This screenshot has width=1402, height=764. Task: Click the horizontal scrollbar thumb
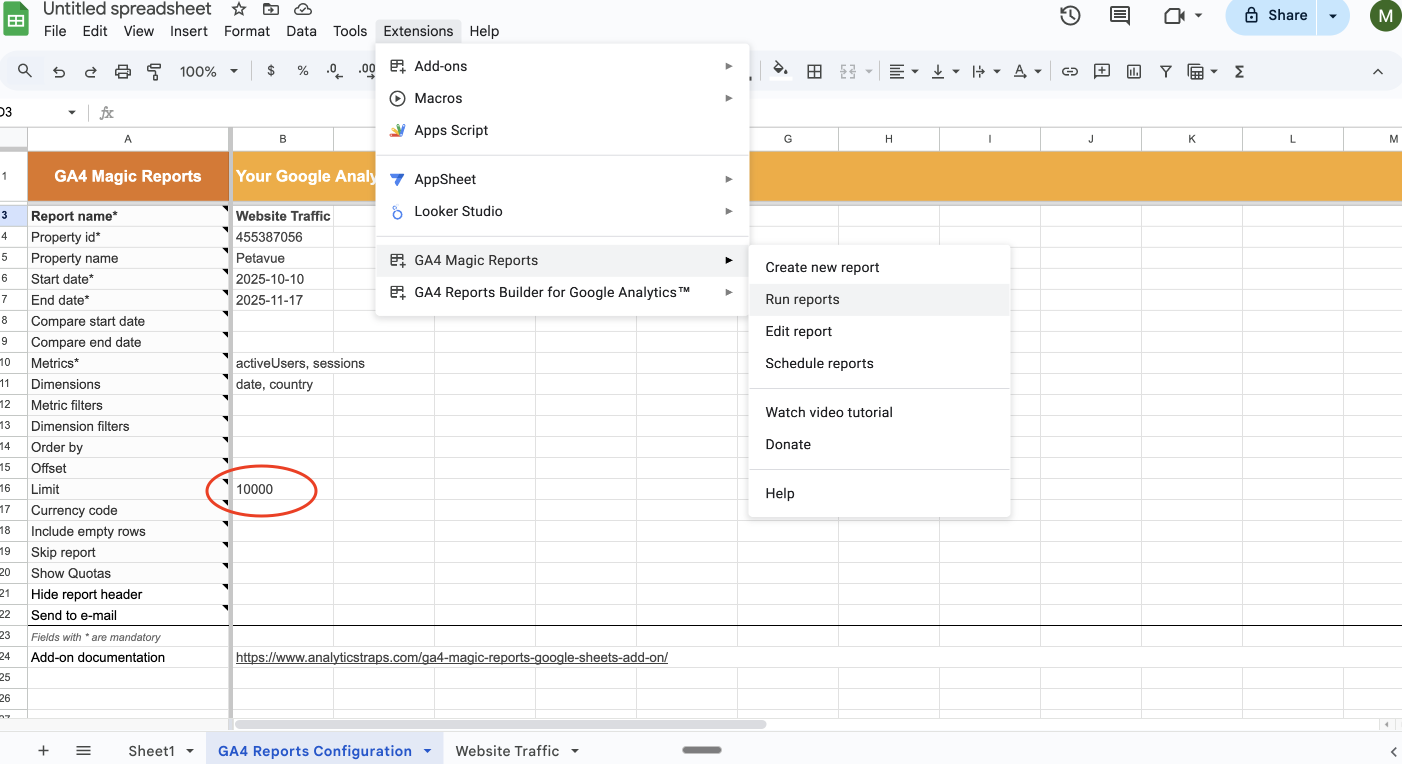[500, 724]
